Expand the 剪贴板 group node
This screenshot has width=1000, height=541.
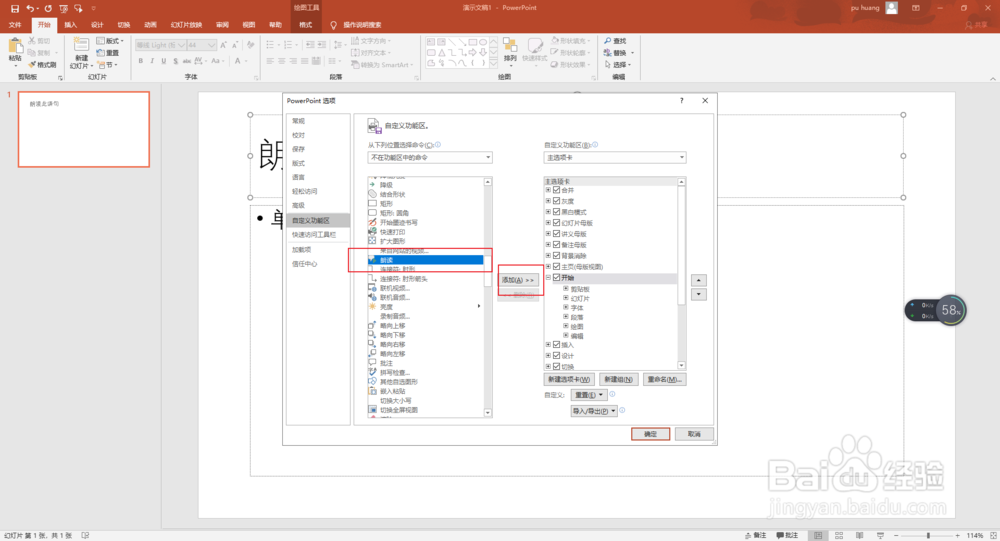point(566,288)
